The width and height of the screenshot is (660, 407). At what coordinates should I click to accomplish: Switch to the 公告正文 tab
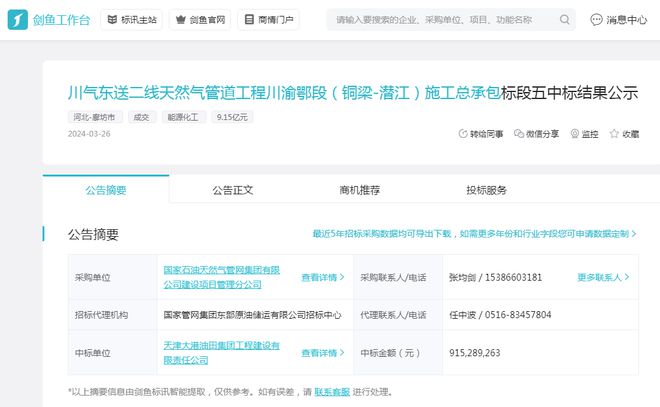(232, 190)
